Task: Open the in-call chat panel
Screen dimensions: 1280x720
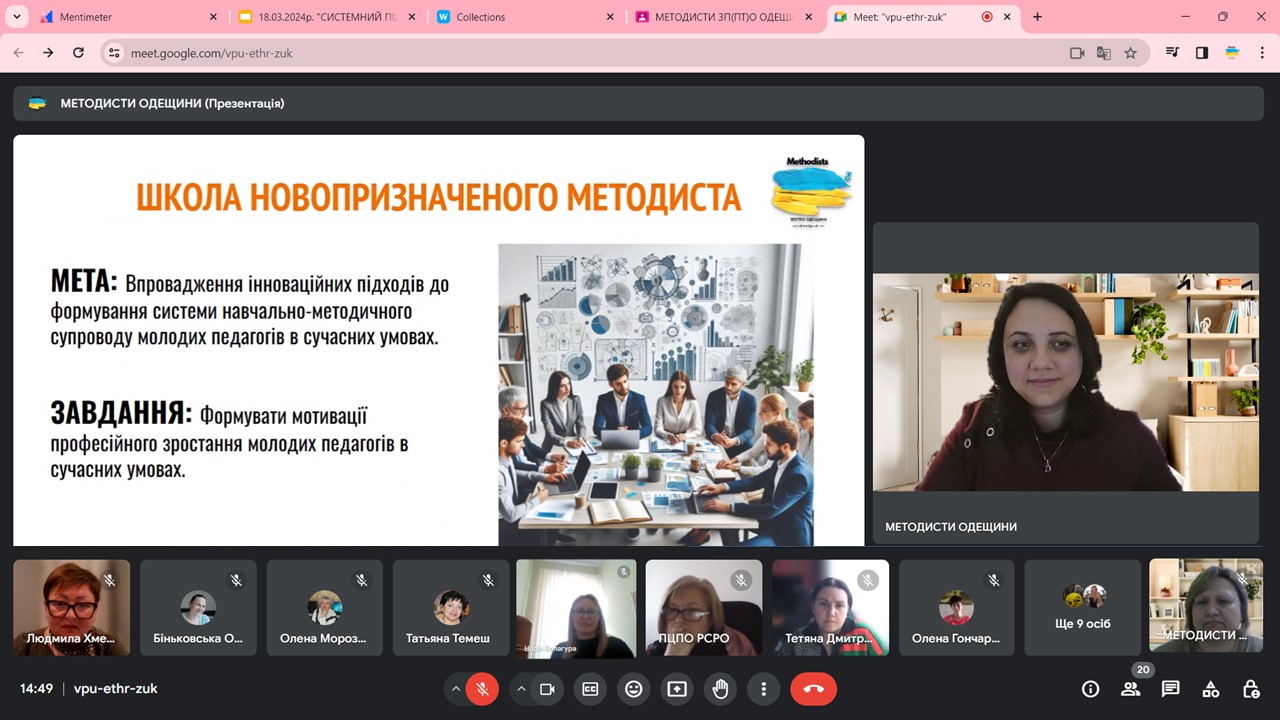Action: pos(1170,689)
